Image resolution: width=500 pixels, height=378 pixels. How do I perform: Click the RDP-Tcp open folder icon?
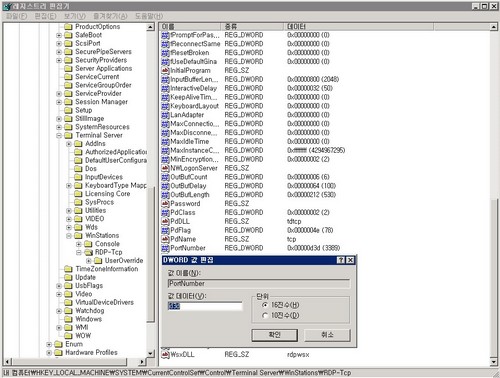[x=88, y=252]
